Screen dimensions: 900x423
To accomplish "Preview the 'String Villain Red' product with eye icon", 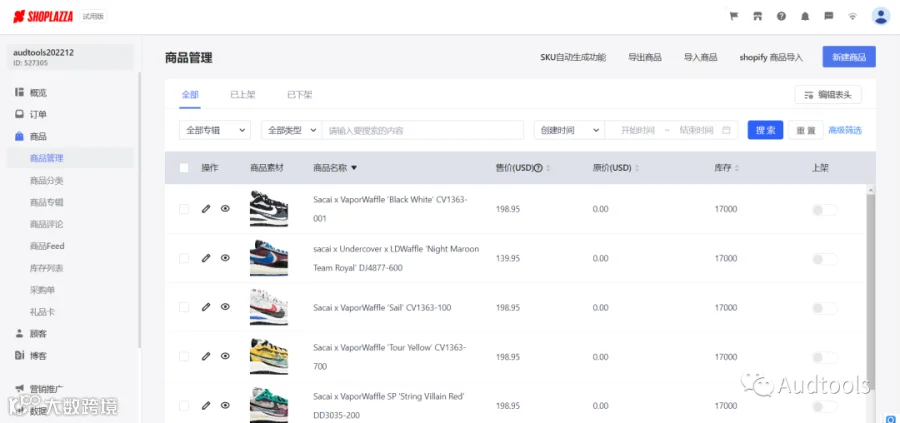I will 225,406.
